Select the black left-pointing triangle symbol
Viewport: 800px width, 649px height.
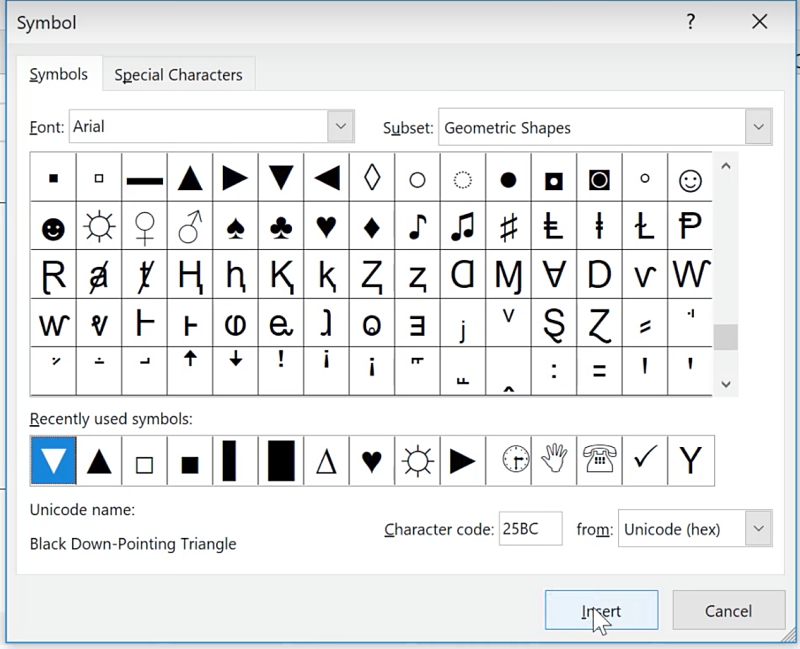[326, 179]
